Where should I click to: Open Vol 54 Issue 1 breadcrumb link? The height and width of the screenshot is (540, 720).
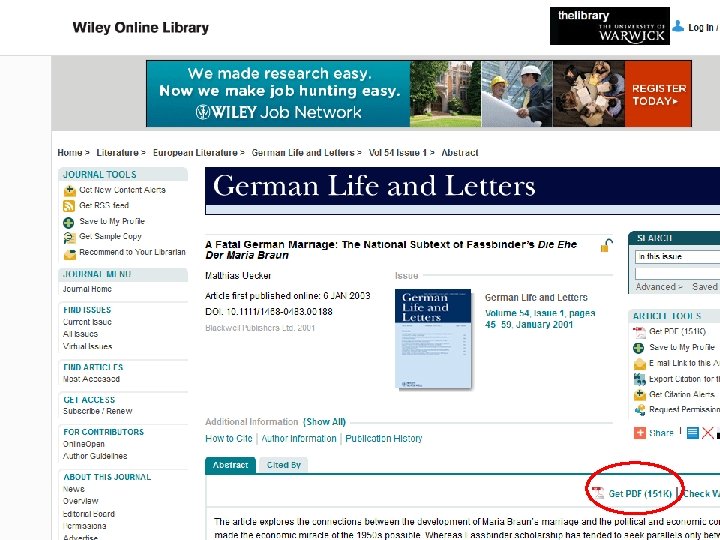pos(398,153)
